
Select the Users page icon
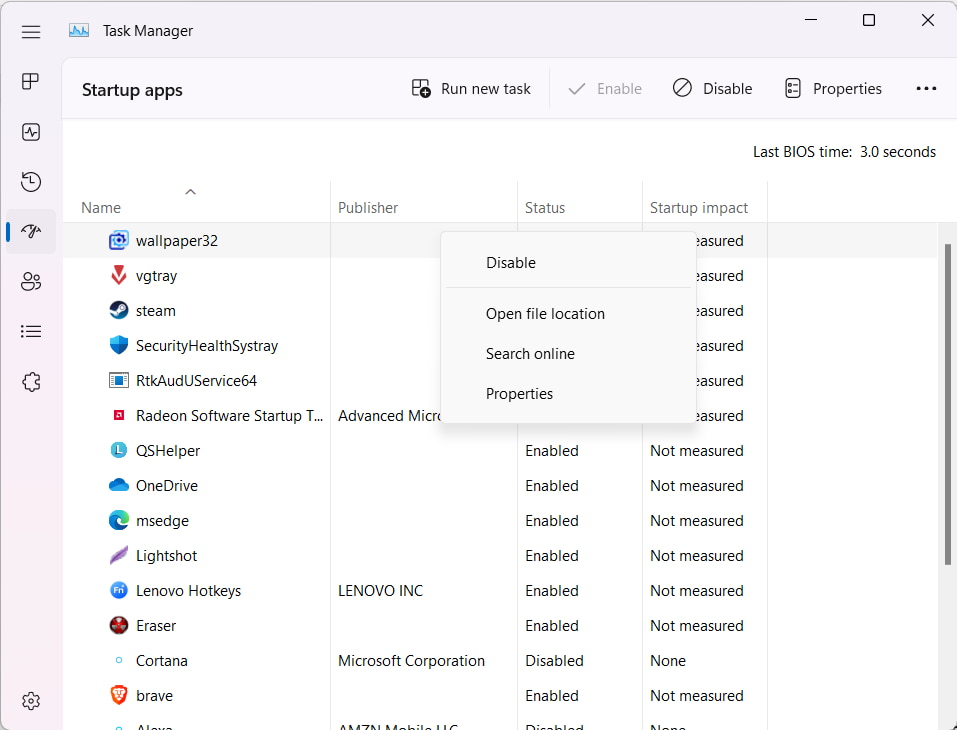(31, 282)
